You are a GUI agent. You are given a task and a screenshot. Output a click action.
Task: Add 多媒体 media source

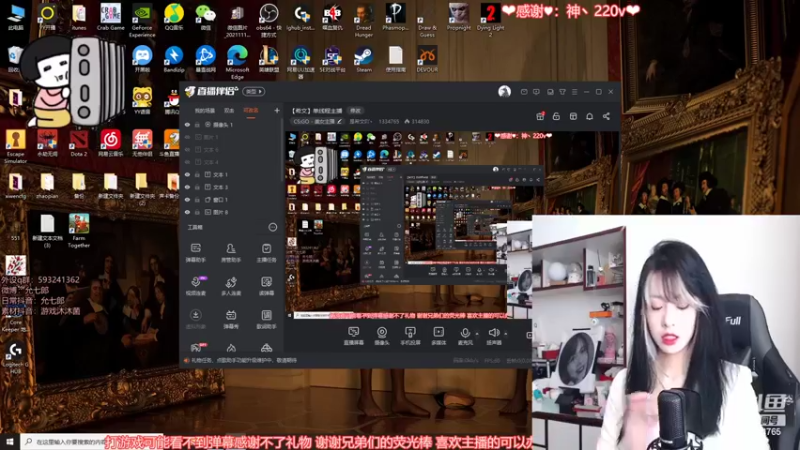coord(439,336)
